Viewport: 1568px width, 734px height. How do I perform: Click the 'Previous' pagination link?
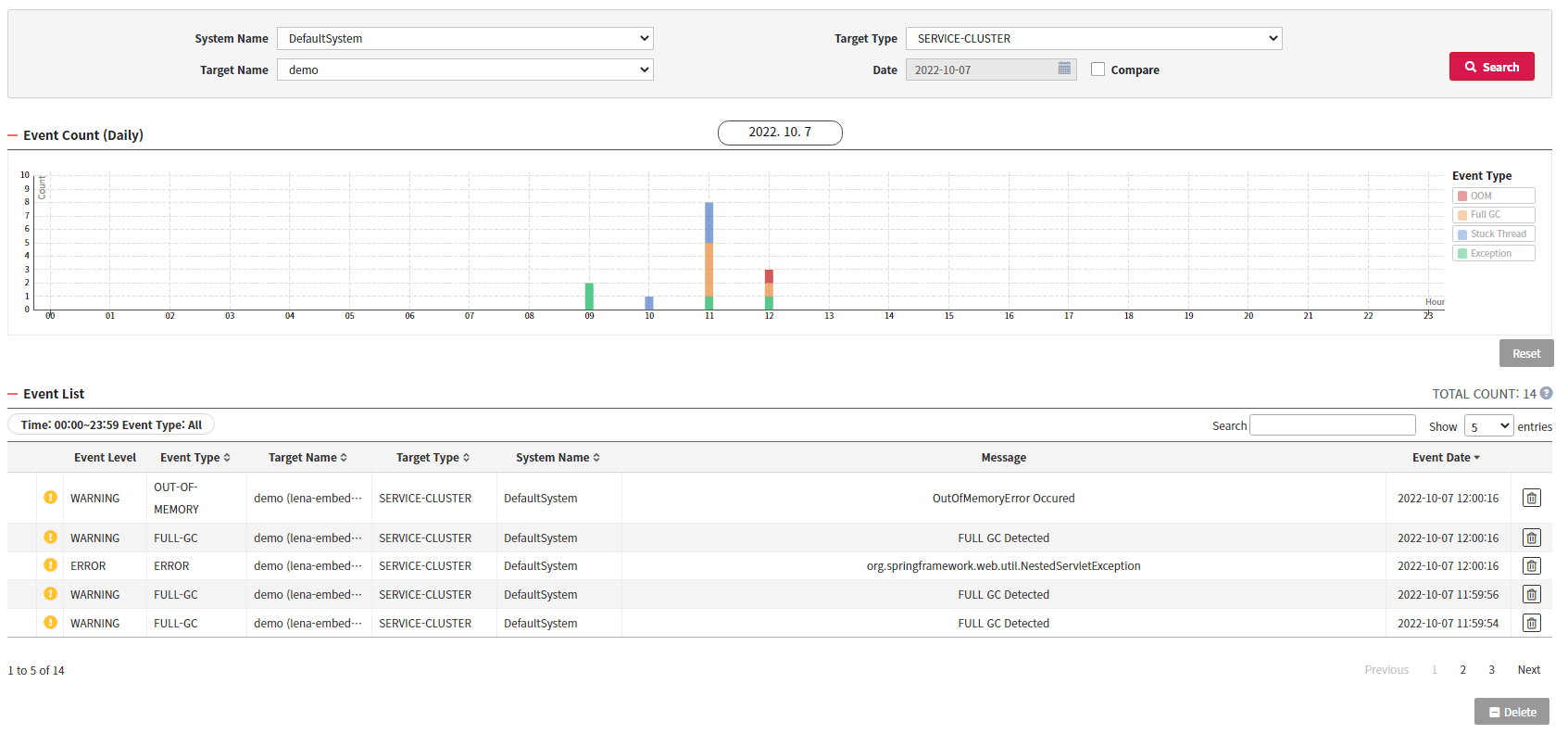1386,669
